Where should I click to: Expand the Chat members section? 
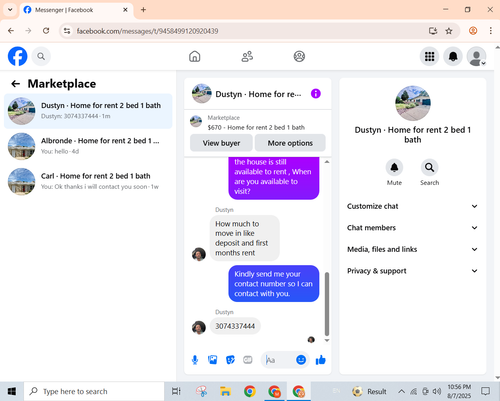click(413, 228)
